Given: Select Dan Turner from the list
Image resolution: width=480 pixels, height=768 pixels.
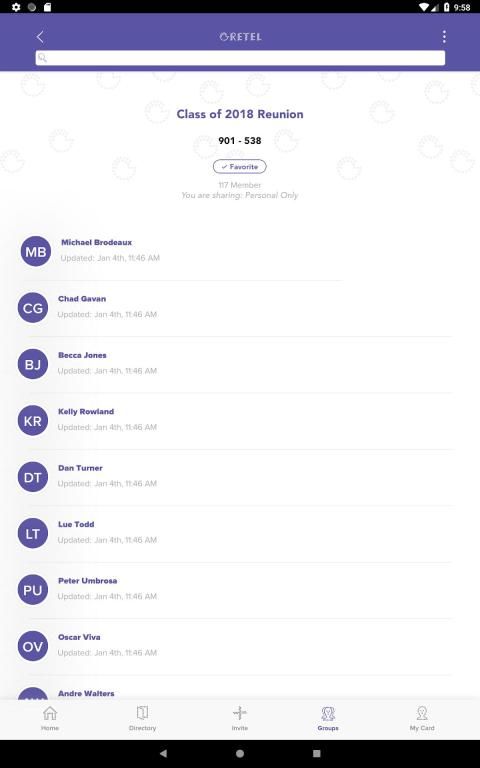Looking at the screenshot, I should (x=235, y=477).
